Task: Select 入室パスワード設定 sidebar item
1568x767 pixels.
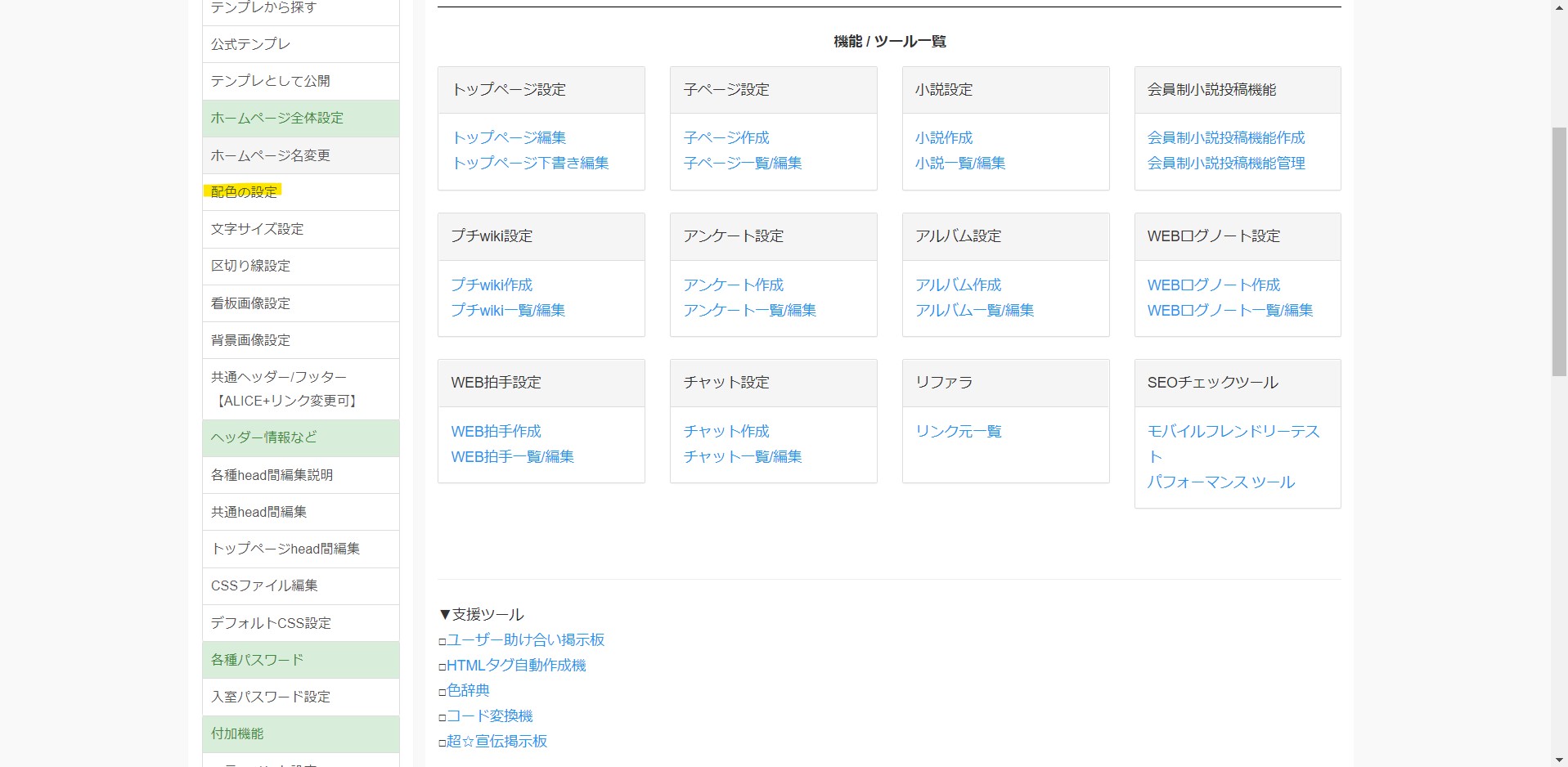Action: [x=271, y=697]
